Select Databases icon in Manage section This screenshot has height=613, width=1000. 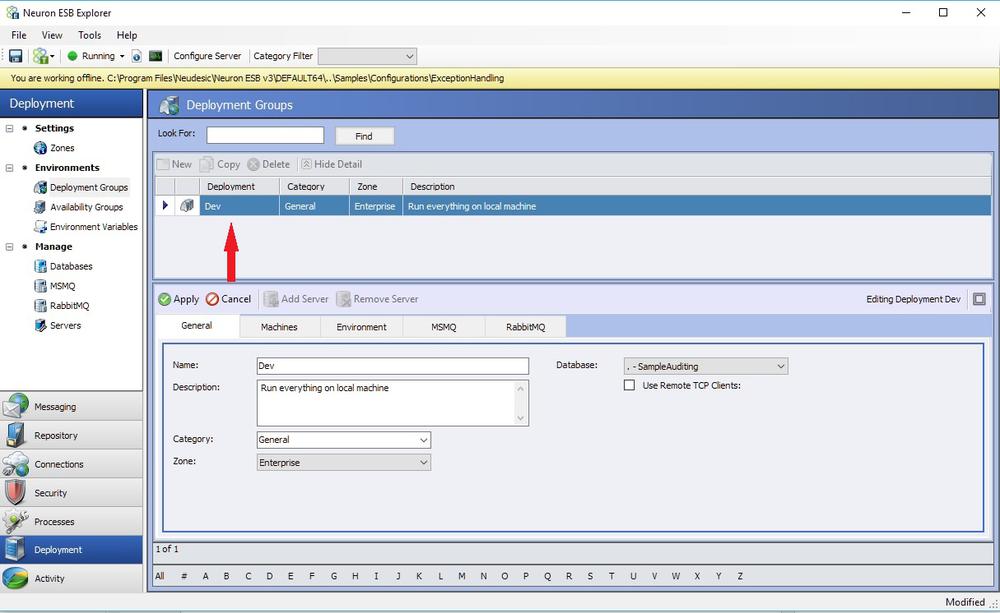40,267
